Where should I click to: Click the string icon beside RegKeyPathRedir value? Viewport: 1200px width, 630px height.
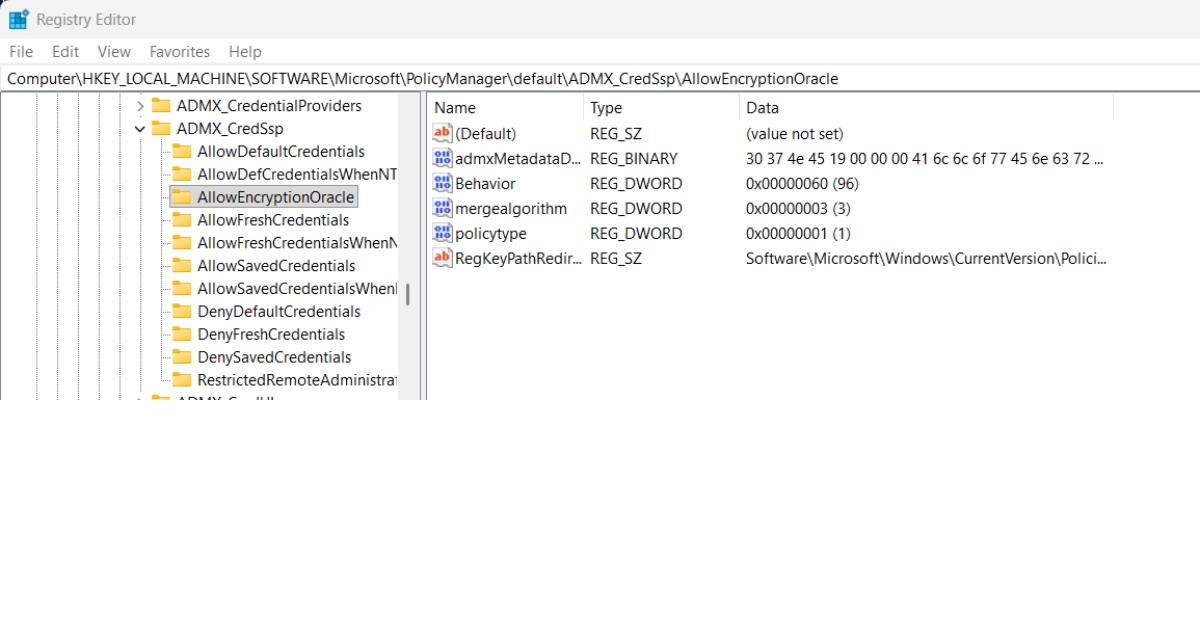[442, 258]
